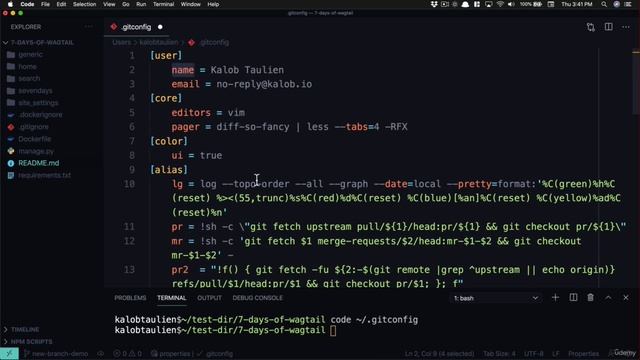Click remote window indicator in status bar
This screenshot has width=640, height=360.
coord(9,353)
